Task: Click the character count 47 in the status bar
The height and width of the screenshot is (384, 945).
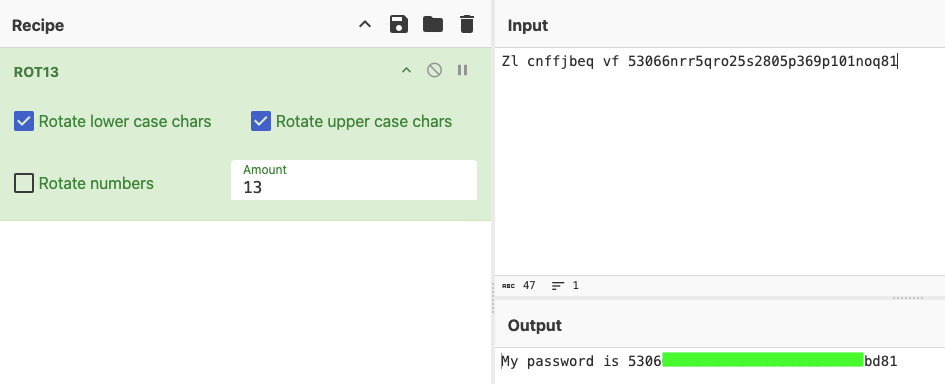Action: [x=529, y=285]
